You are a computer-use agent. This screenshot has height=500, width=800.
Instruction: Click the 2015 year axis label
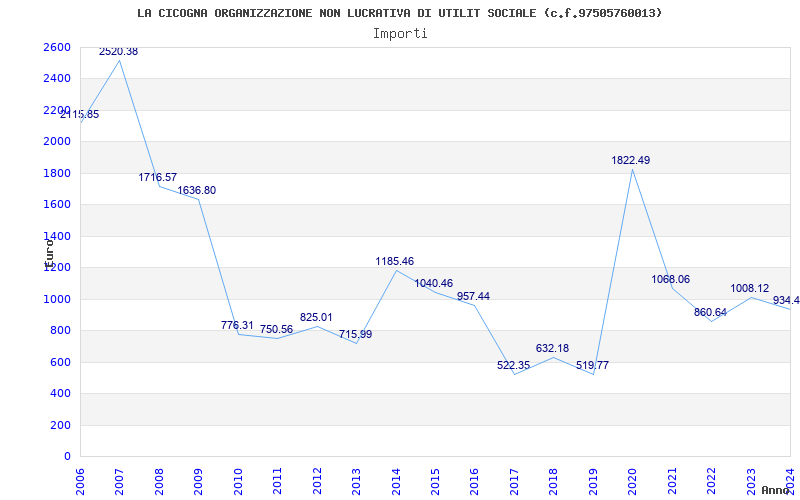pos(435,480)
